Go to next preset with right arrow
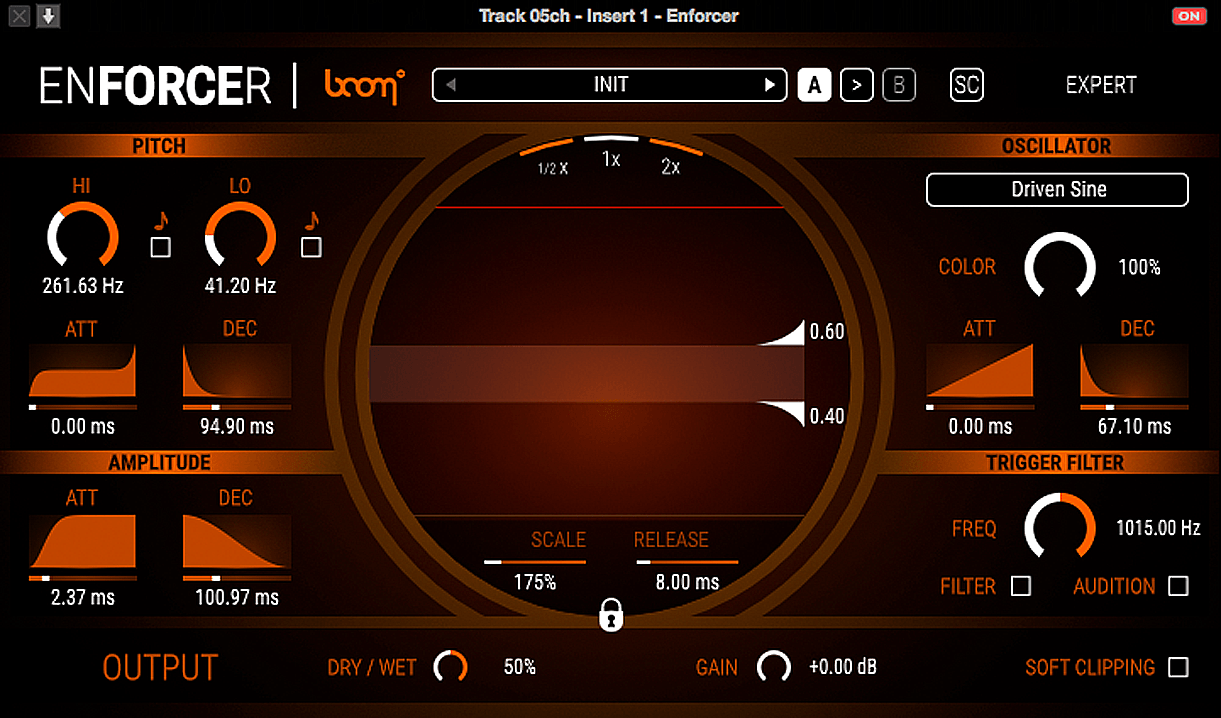This screenshot has width=1221, height=718. [x=770, y=85]
